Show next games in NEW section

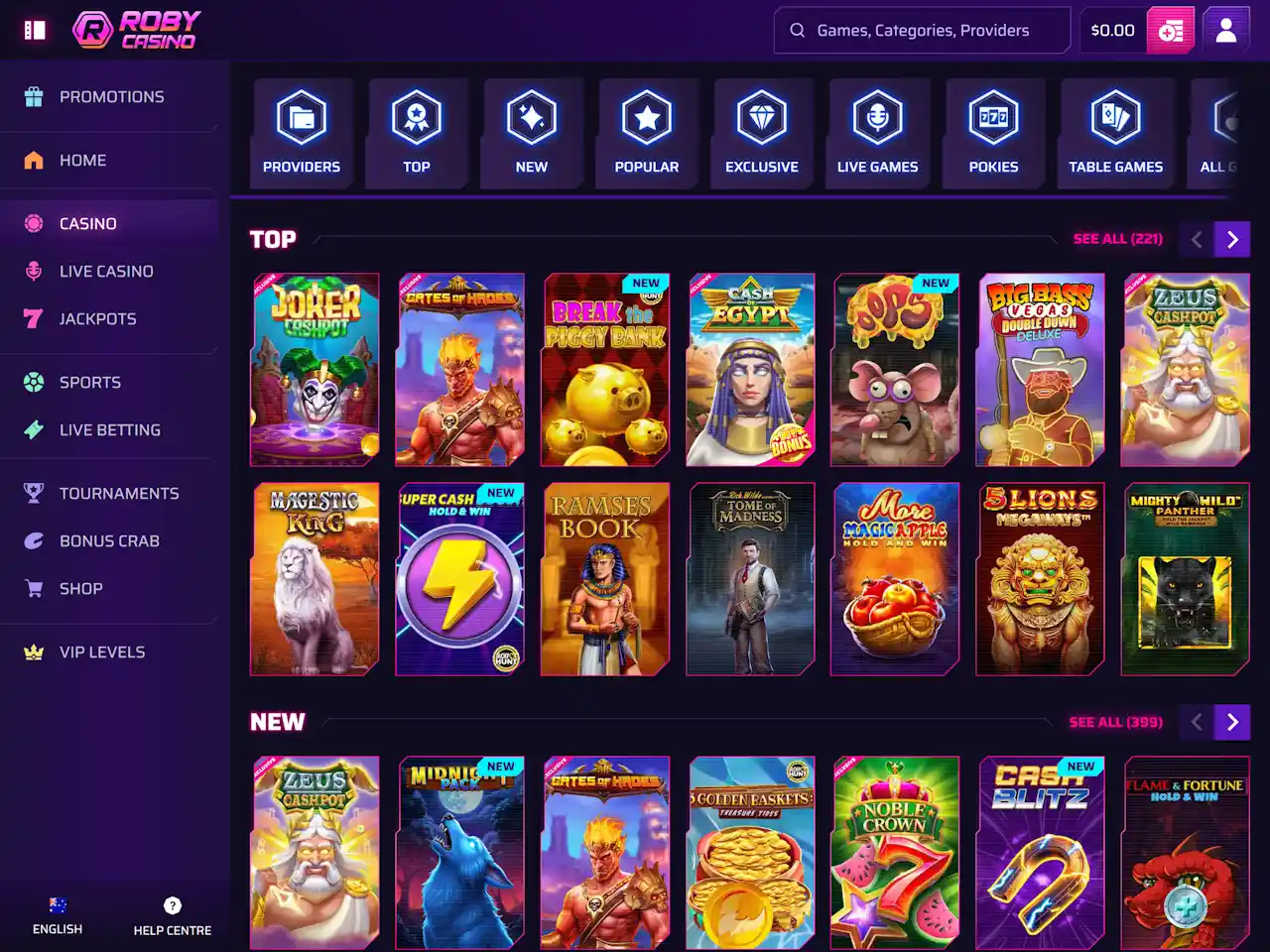pyautogui.click(x=1232, y=722)
